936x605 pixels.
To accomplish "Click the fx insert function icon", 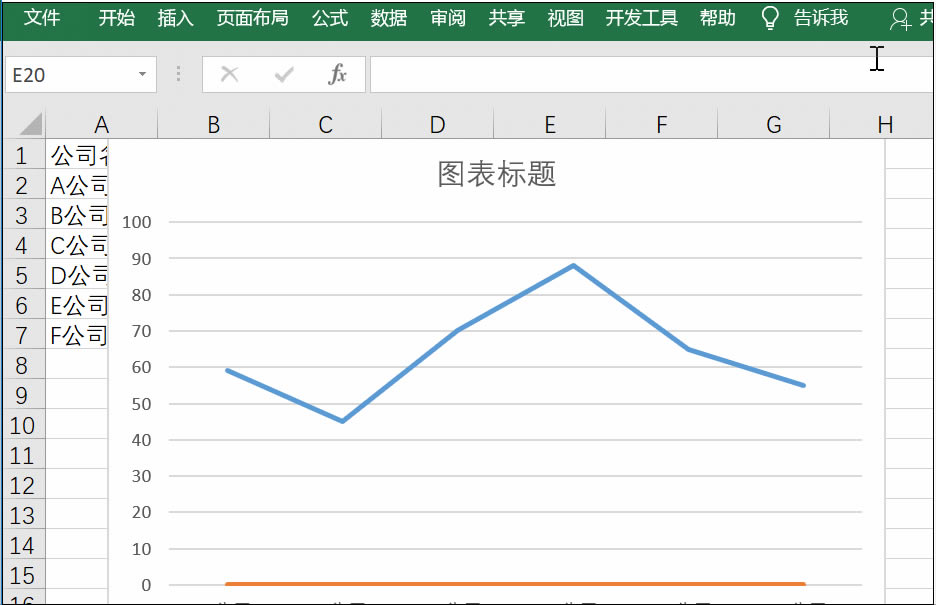I will coord(338,74).
